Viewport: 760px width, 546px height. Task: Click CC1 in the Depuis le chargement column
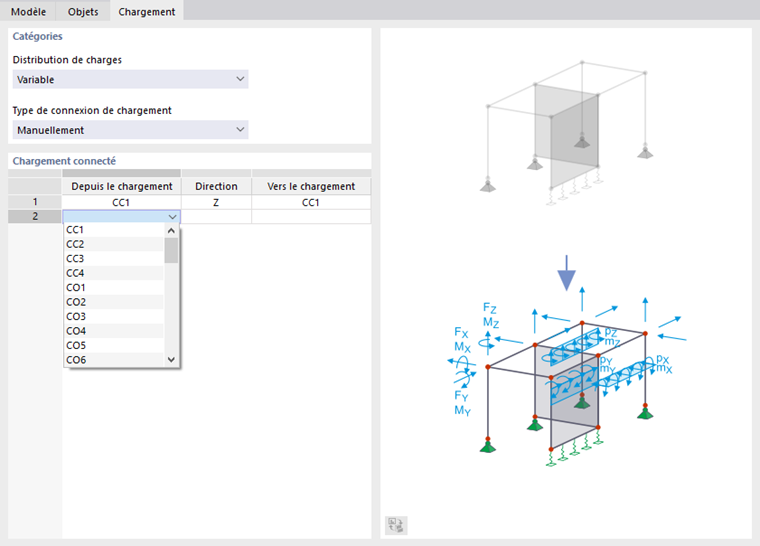point(122,202)
